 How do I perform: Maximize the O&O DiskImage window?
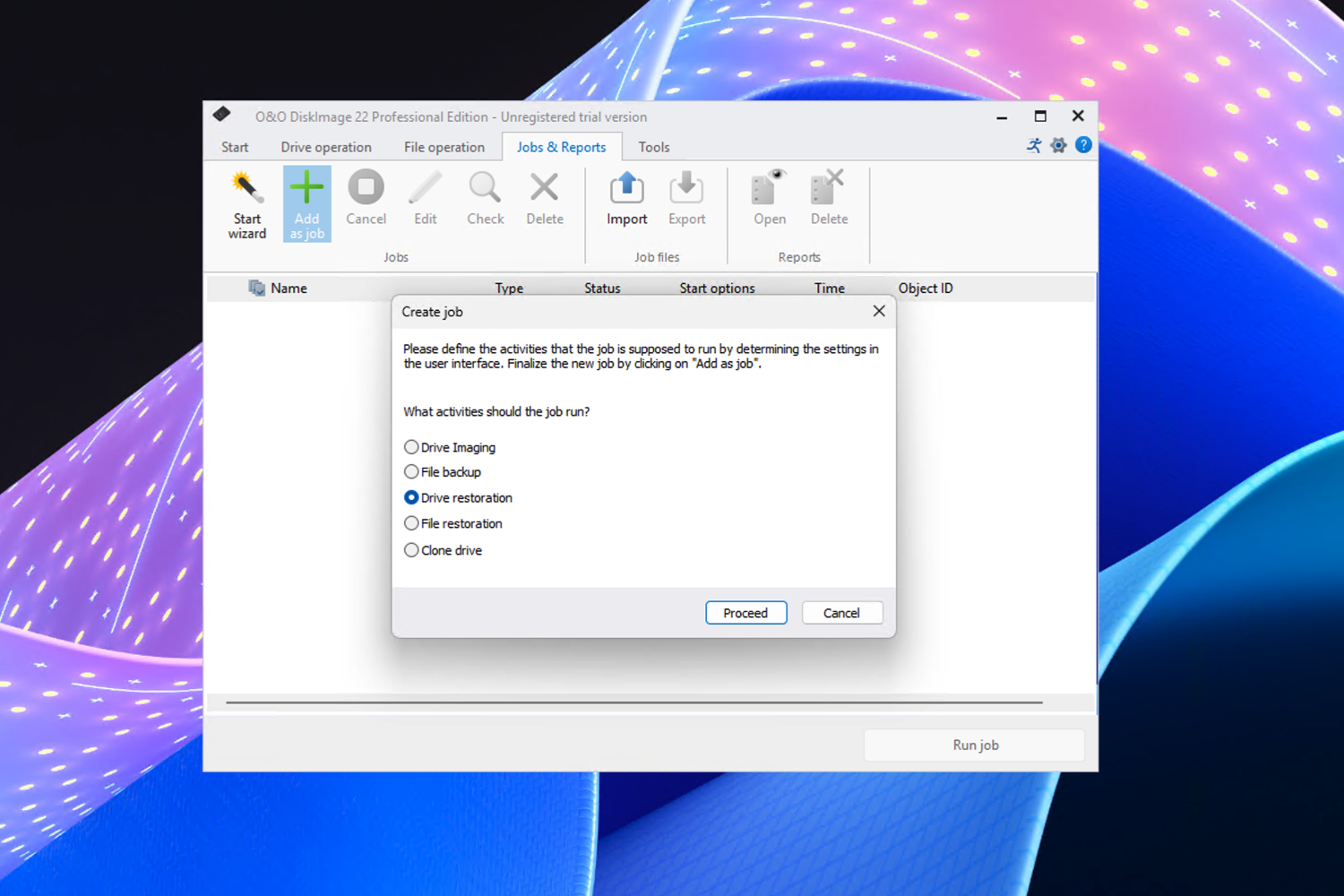pos(1040,116)
